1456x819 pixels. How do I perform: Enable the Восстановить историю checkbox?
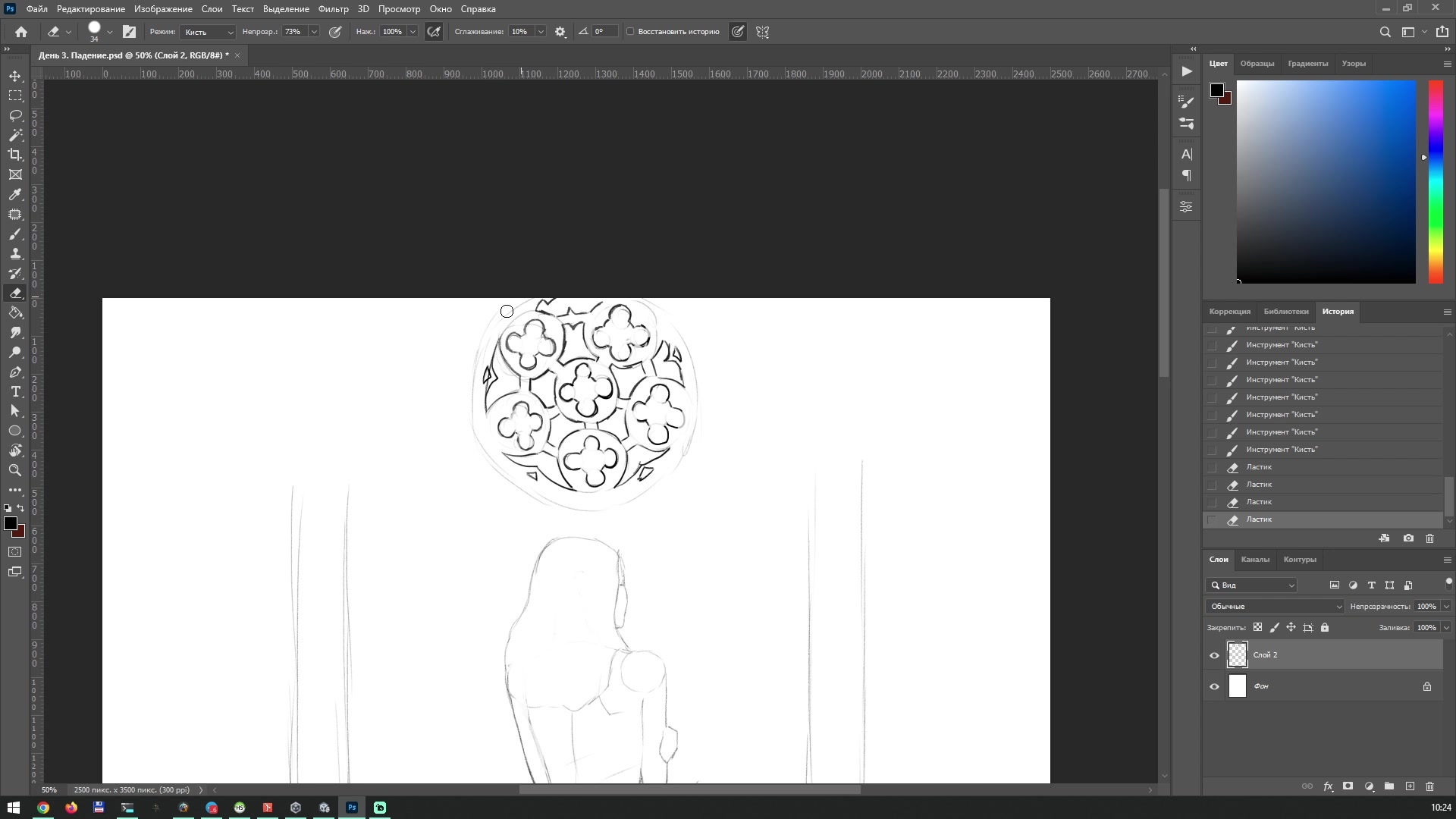click(631, 31)
